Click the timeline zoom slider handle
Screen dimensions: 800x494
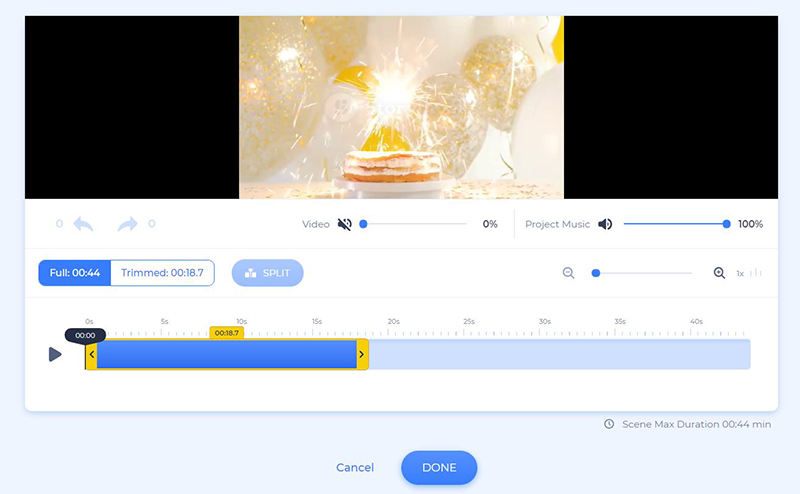point(595,273)
